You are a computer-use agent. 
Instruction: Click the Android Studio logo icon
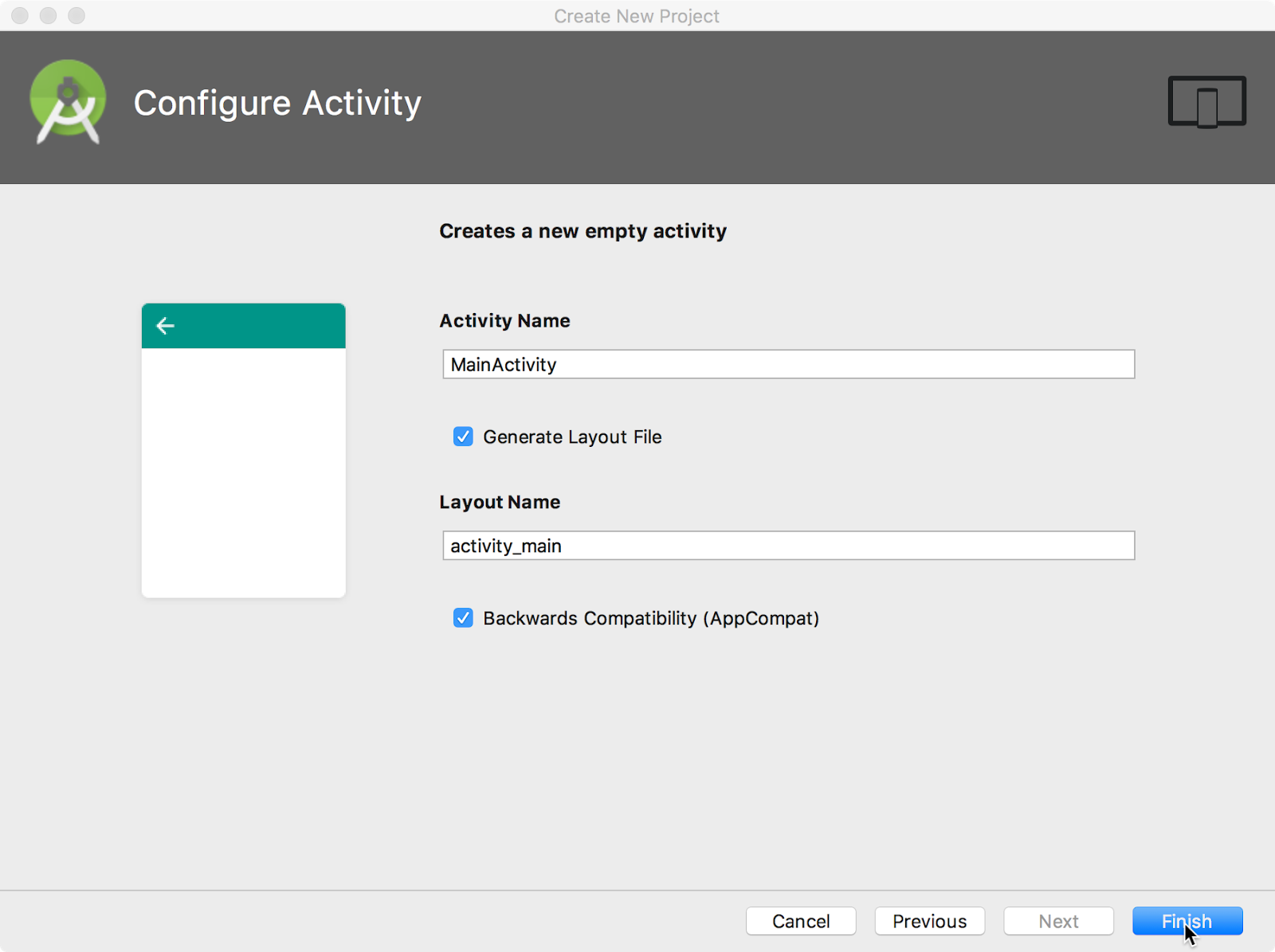(68, 102)
